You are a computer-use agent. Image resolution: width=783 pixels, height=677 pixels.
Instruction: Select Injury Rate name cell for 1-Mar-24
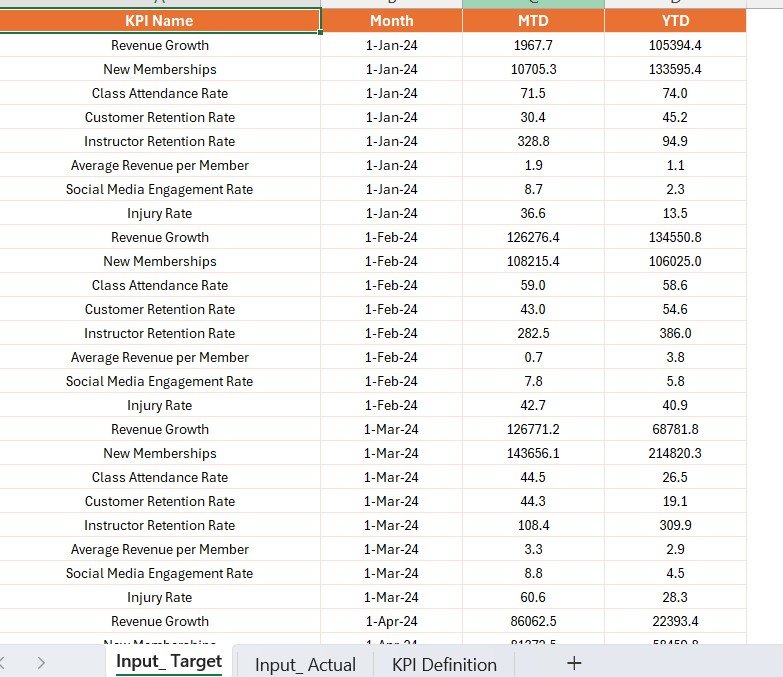pyautogui.click(x=159, y=596)
